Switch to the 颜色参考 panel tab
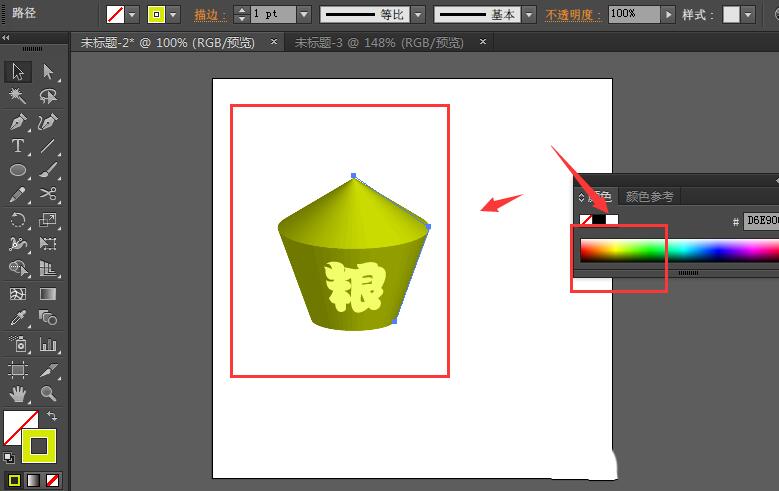The image size is (779, 491). tap(649, 197)
